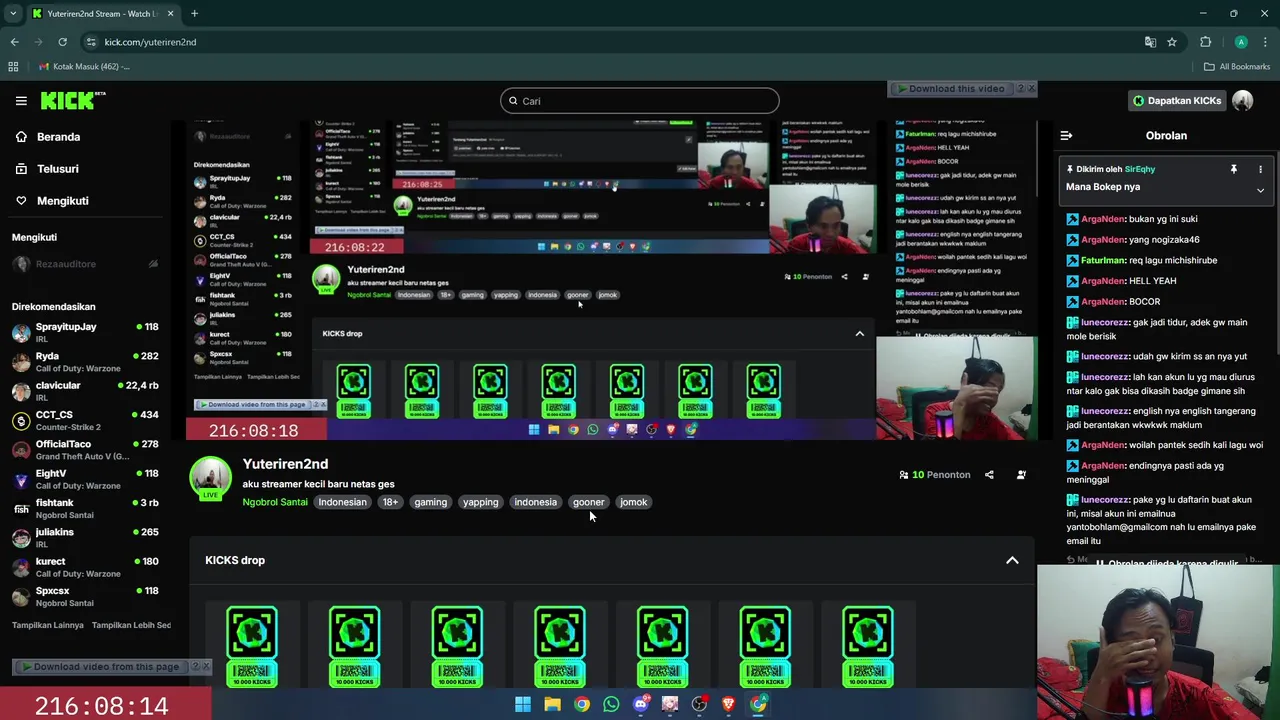The height and width of the screenshot is (720, 1280).
Task: Close the download video bar near the timer
Action: 206,667
